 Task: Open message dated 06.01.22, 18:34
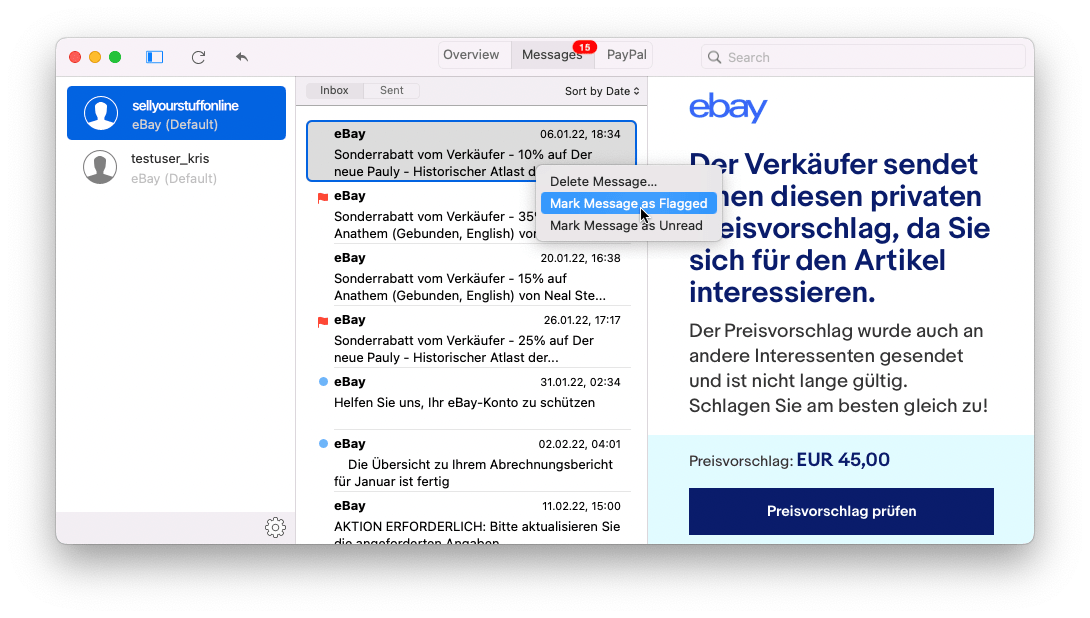[x=471, y=152]
